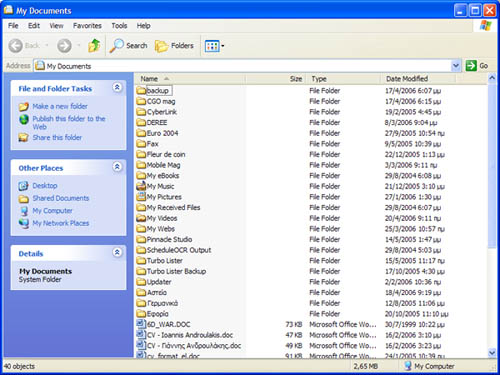The width and height of the screenshot is (500, 375).
Task: Expand the Address bar dropdown
Action: pyautogui.click(x=456, y=66)
